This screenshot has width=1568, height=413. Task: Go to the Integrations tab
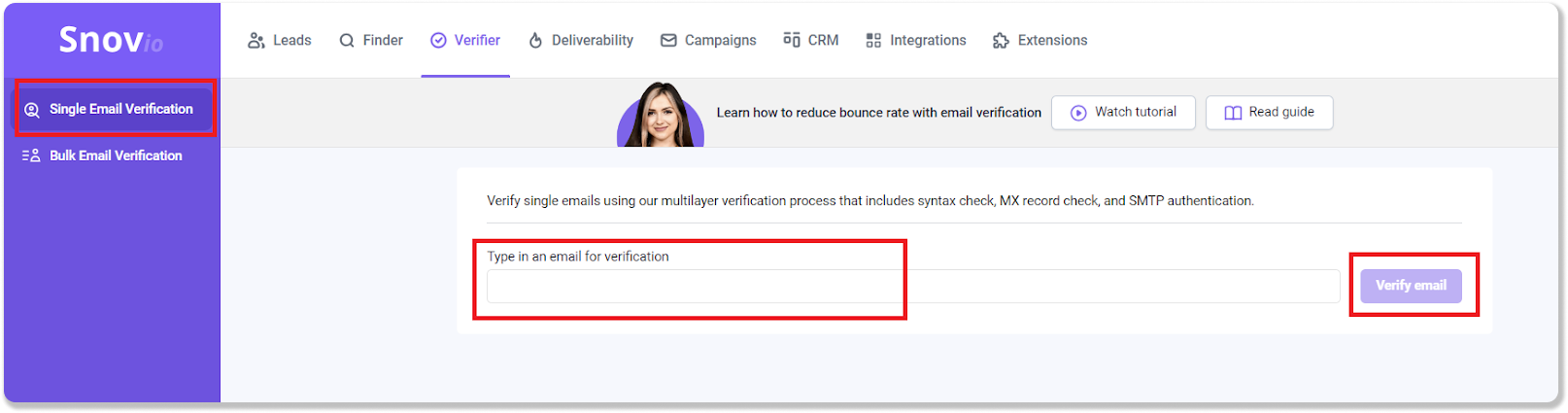tap(916, 41)
